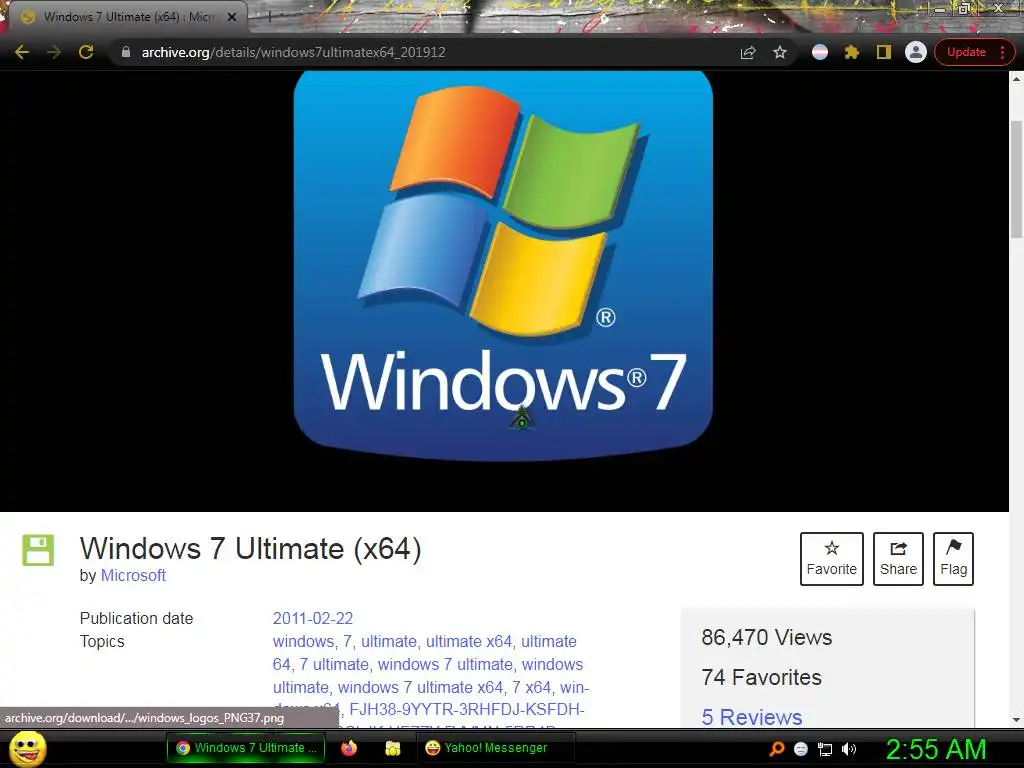The width and height of the screenshot is (1024, 768).
Task: Click the address bar URL
Action: point(293,52)
